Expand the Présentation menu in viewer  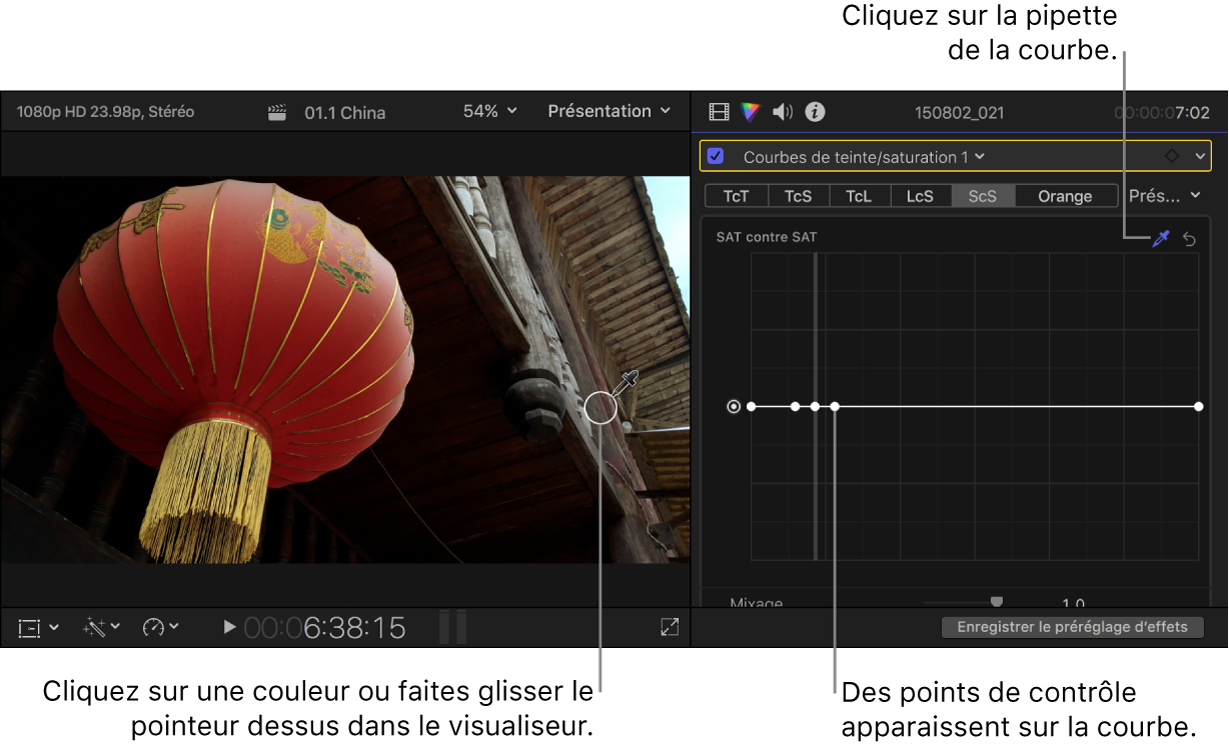[x=608, y=112]
